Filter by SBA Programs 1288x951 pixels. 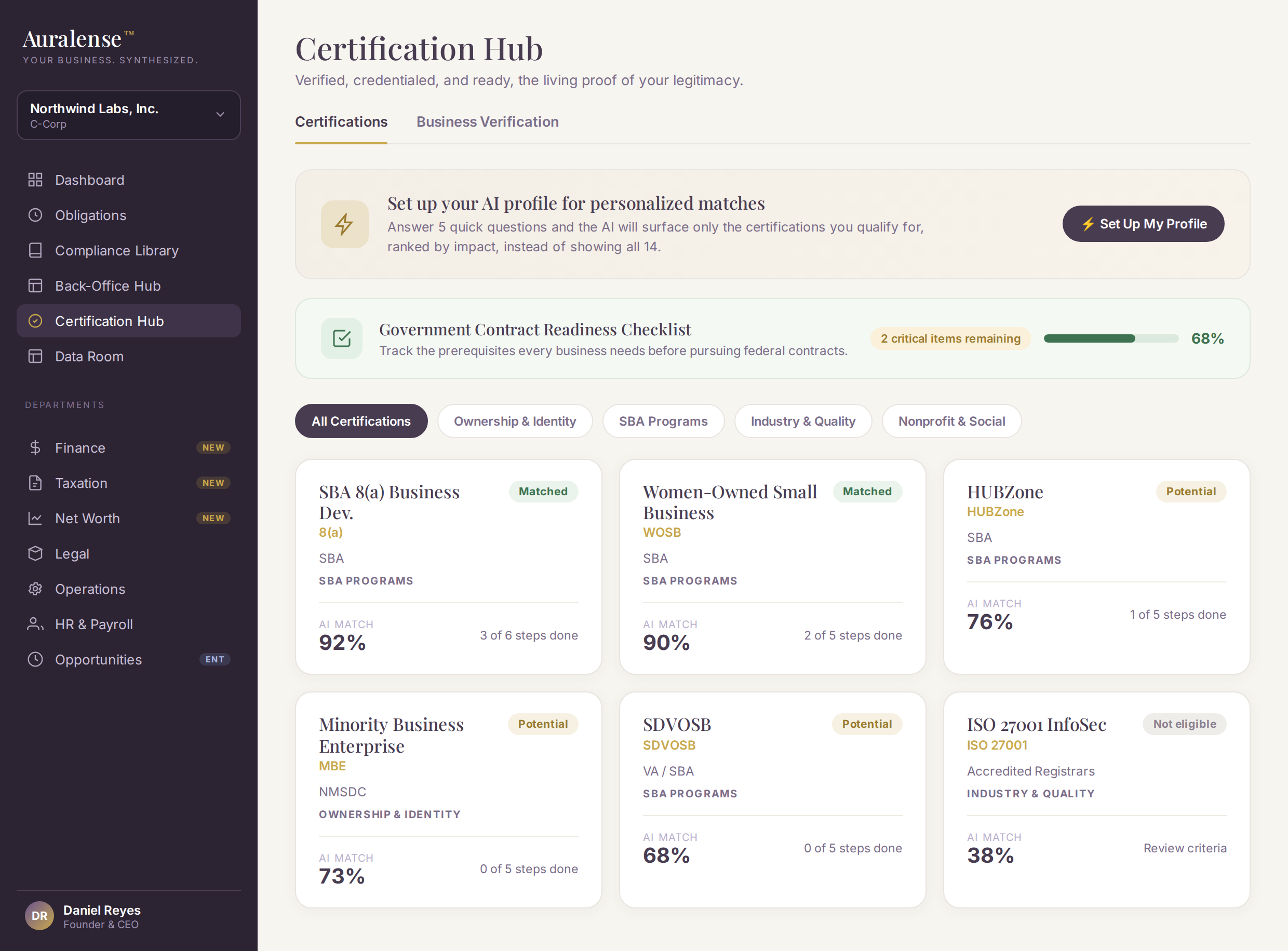tap(663, 422)
